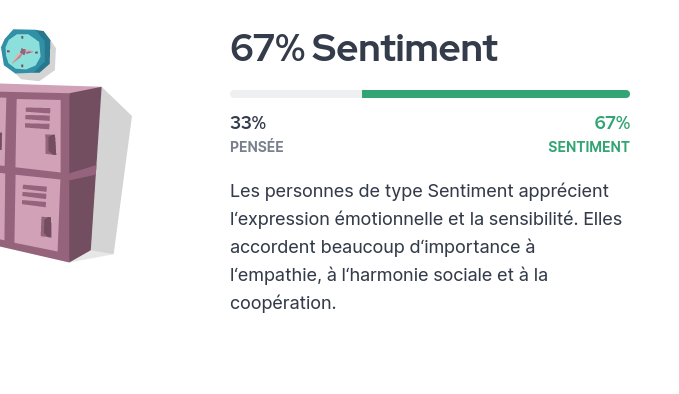Click the boundary between grey and green bar

click(362, 94)
